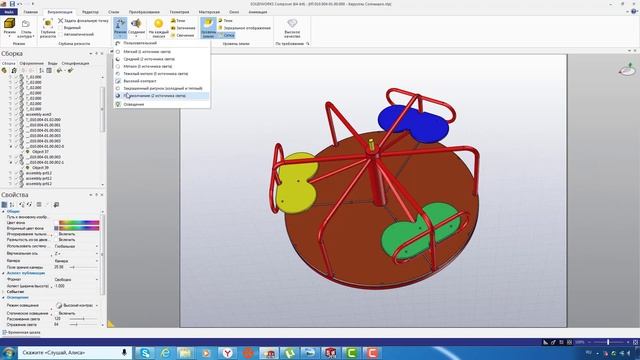Toggle ground mirror reflection option
This screenshot has height=360, width=640.
(245, 28)
